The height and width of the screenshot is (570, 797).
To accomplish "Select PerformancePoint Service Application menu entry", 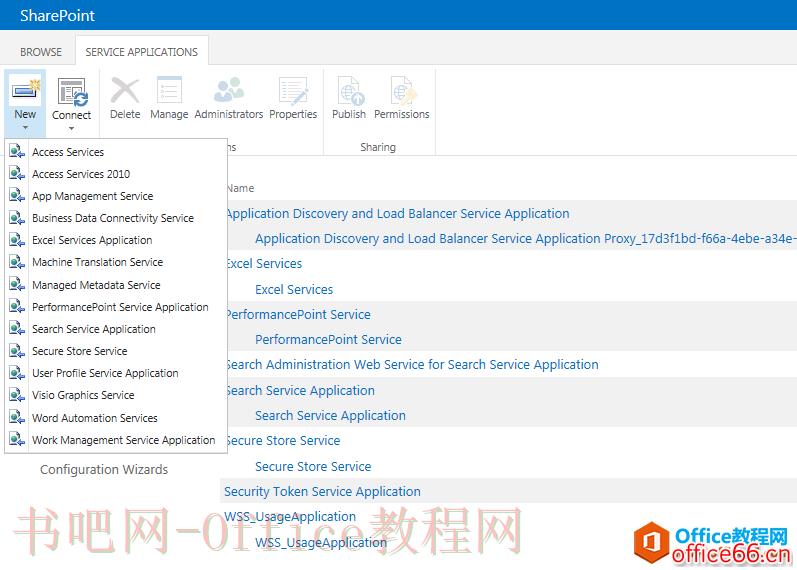I will (120, 307).
